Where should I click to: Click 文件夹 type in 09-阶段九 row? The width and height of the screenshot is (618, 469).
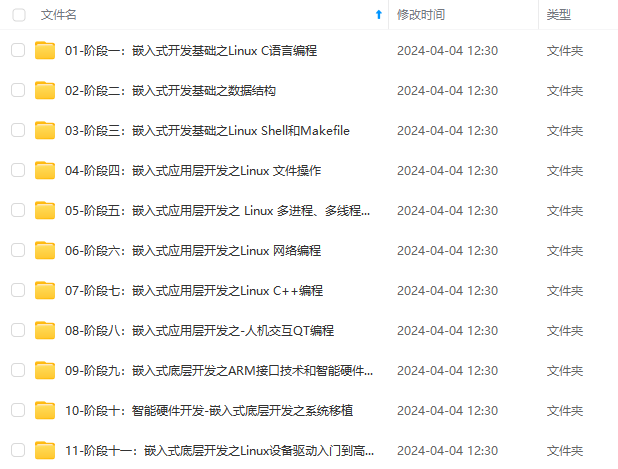565,371
